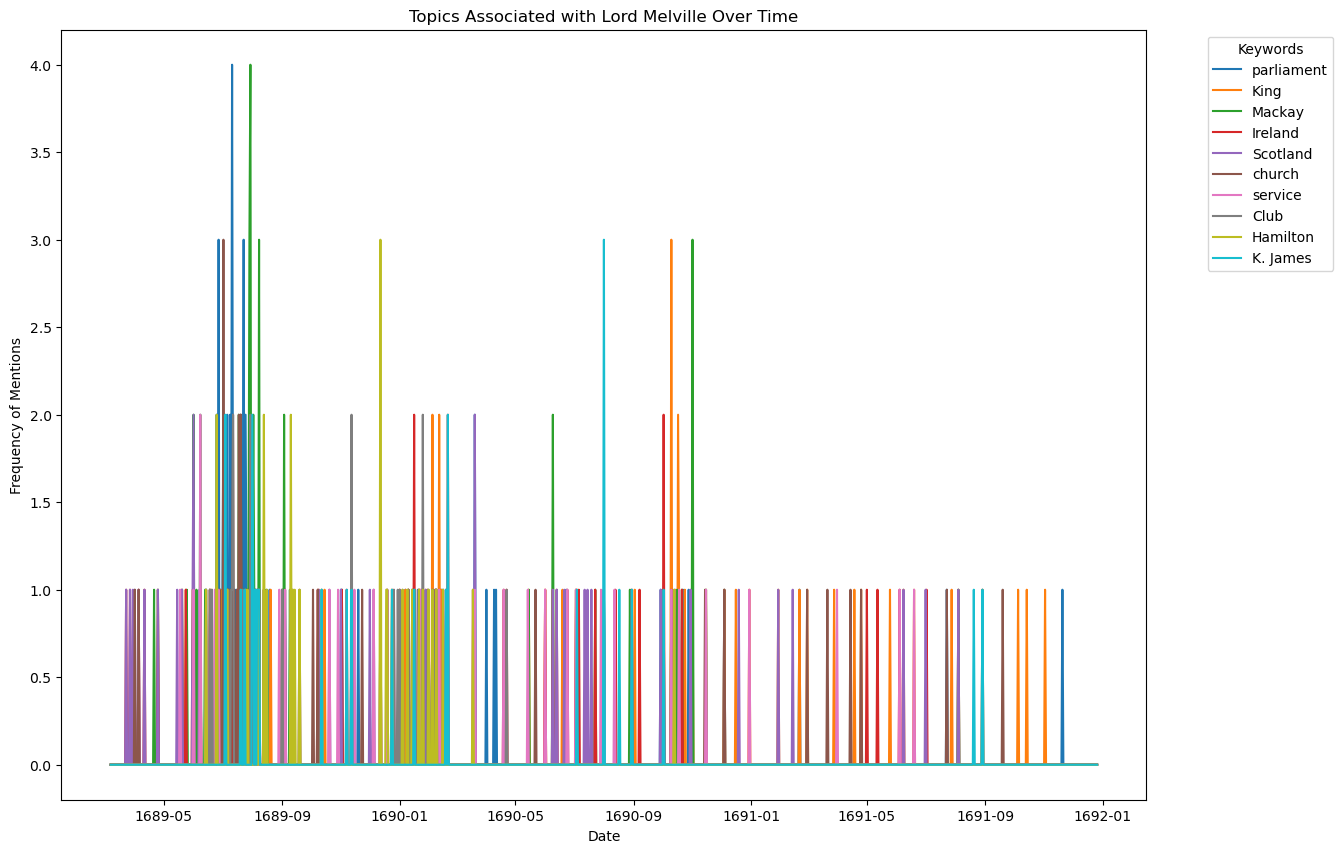Click the chart title 'Topics Associated with Lord Melville Over Time'
1343x853 pixels.
coord(603,16)
